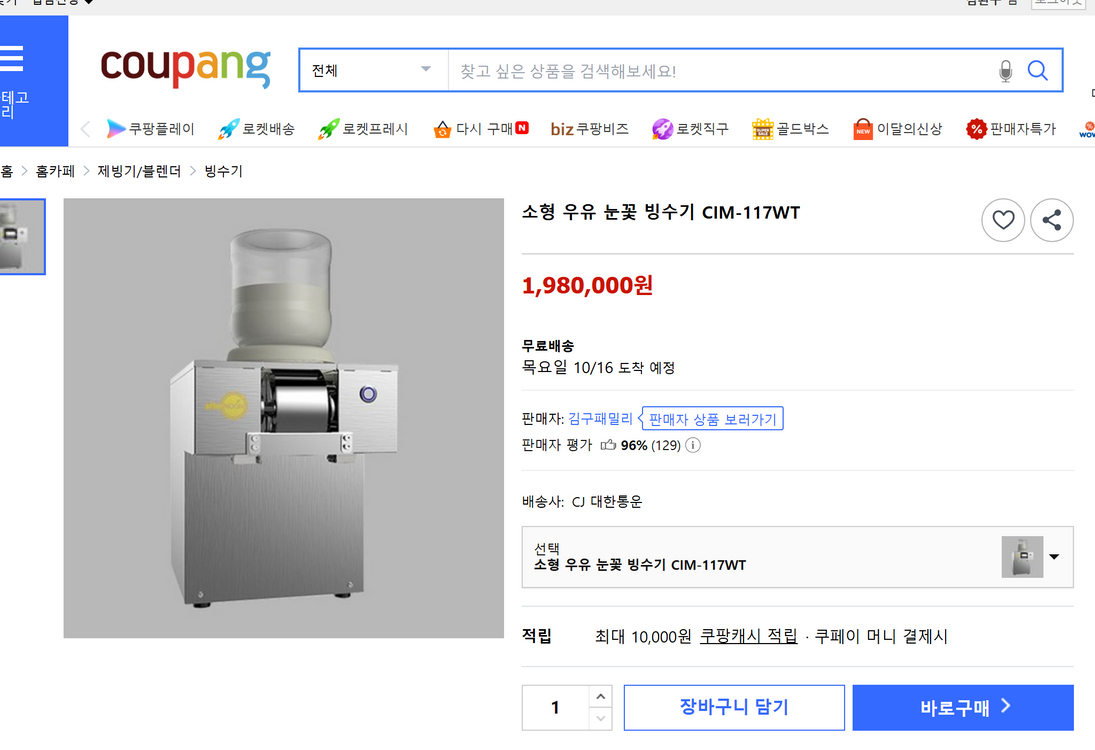Image resolution: width=1095 pixels, height=750 pixels.
Task: Click the 장바구니 담기 button
Action: click(734, 708)
